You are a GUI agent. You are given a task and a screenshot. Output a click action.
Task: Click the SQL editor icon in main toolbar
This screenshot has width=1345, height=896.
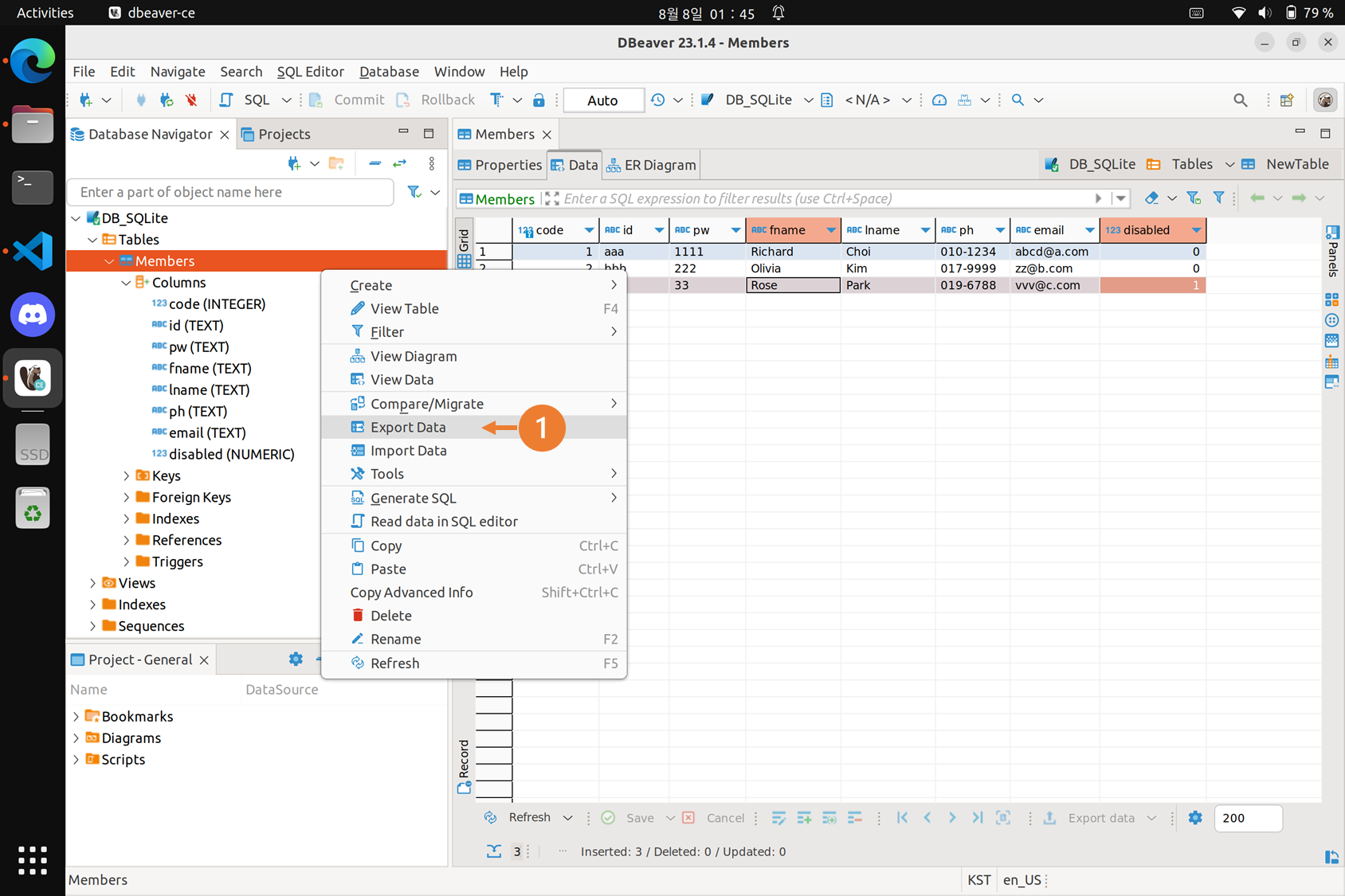[x=226, y=100]
